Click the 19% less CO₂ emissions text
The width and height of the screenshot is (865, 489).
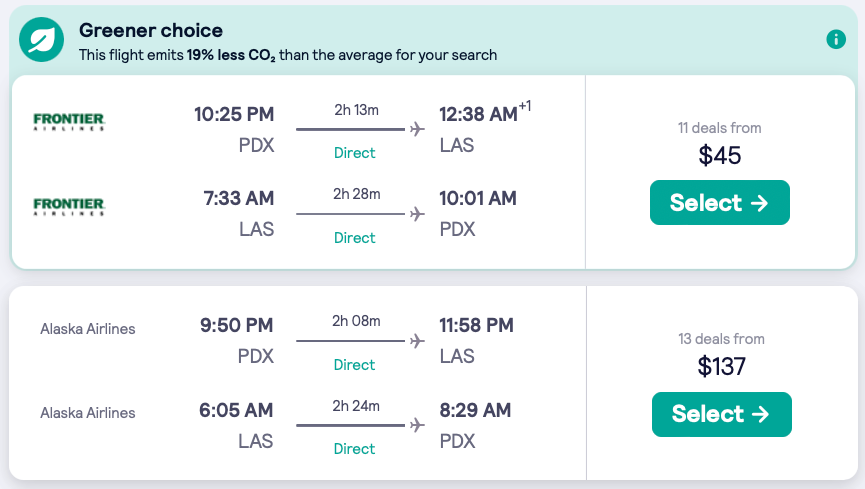(x=231, y=55)
